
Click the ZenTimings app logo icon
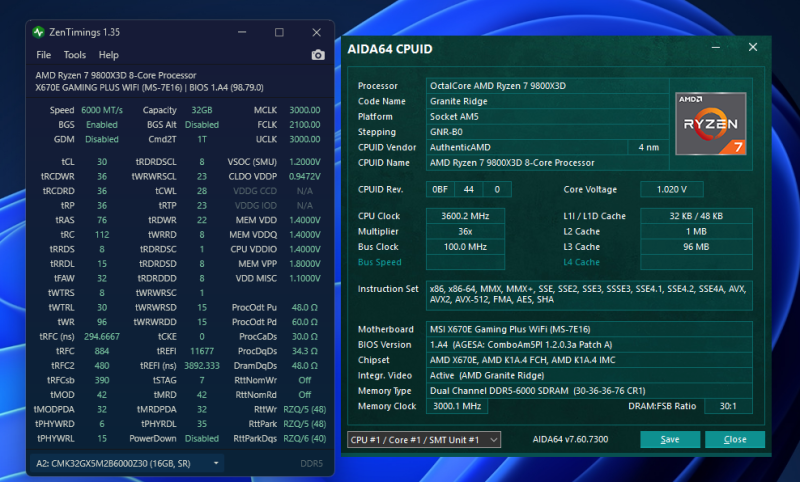coord(38,32)
